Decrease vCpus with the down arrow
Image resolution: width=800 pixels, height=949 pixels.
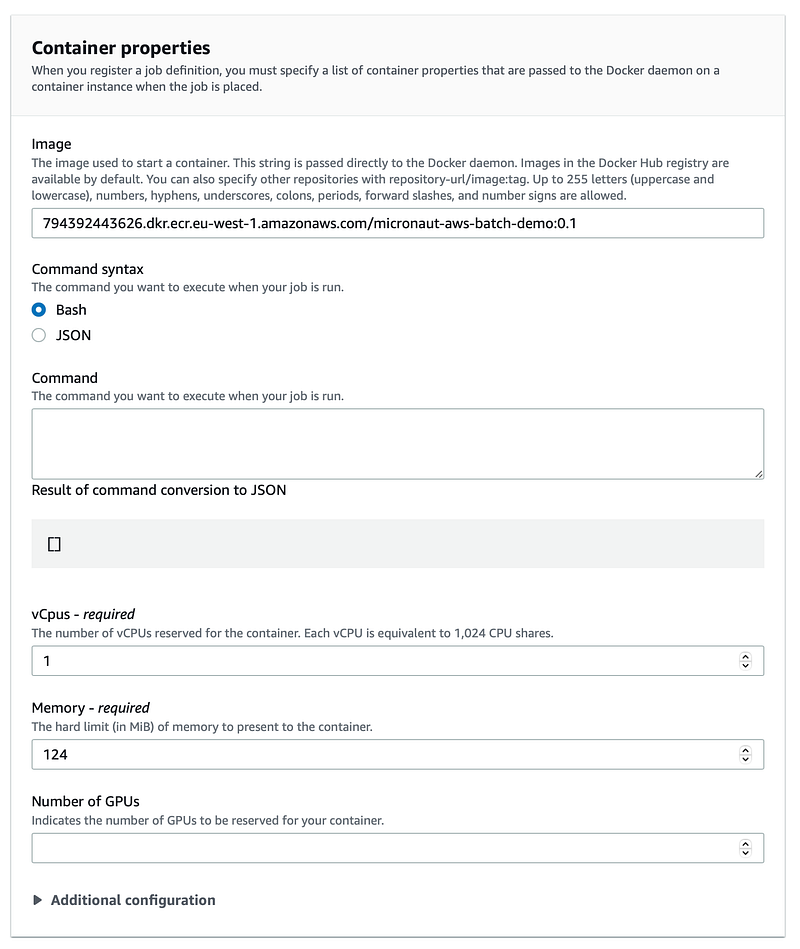click(746, 666)
